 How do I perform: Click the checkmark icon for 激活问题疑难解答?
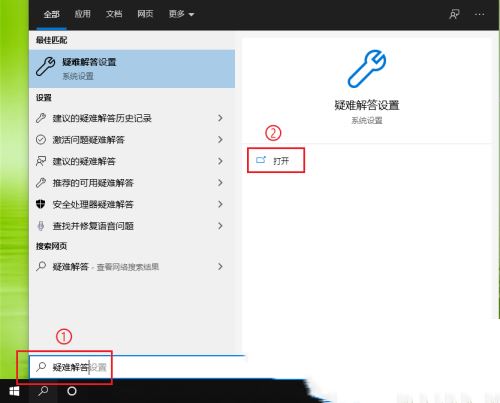click(41, 139)
